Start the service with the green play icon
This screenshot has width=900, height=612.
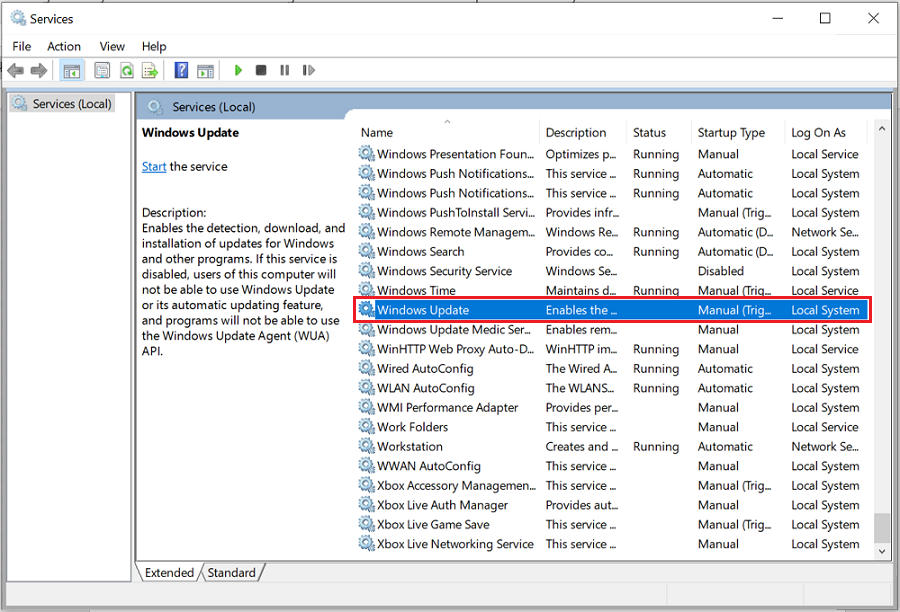point(238,70)
